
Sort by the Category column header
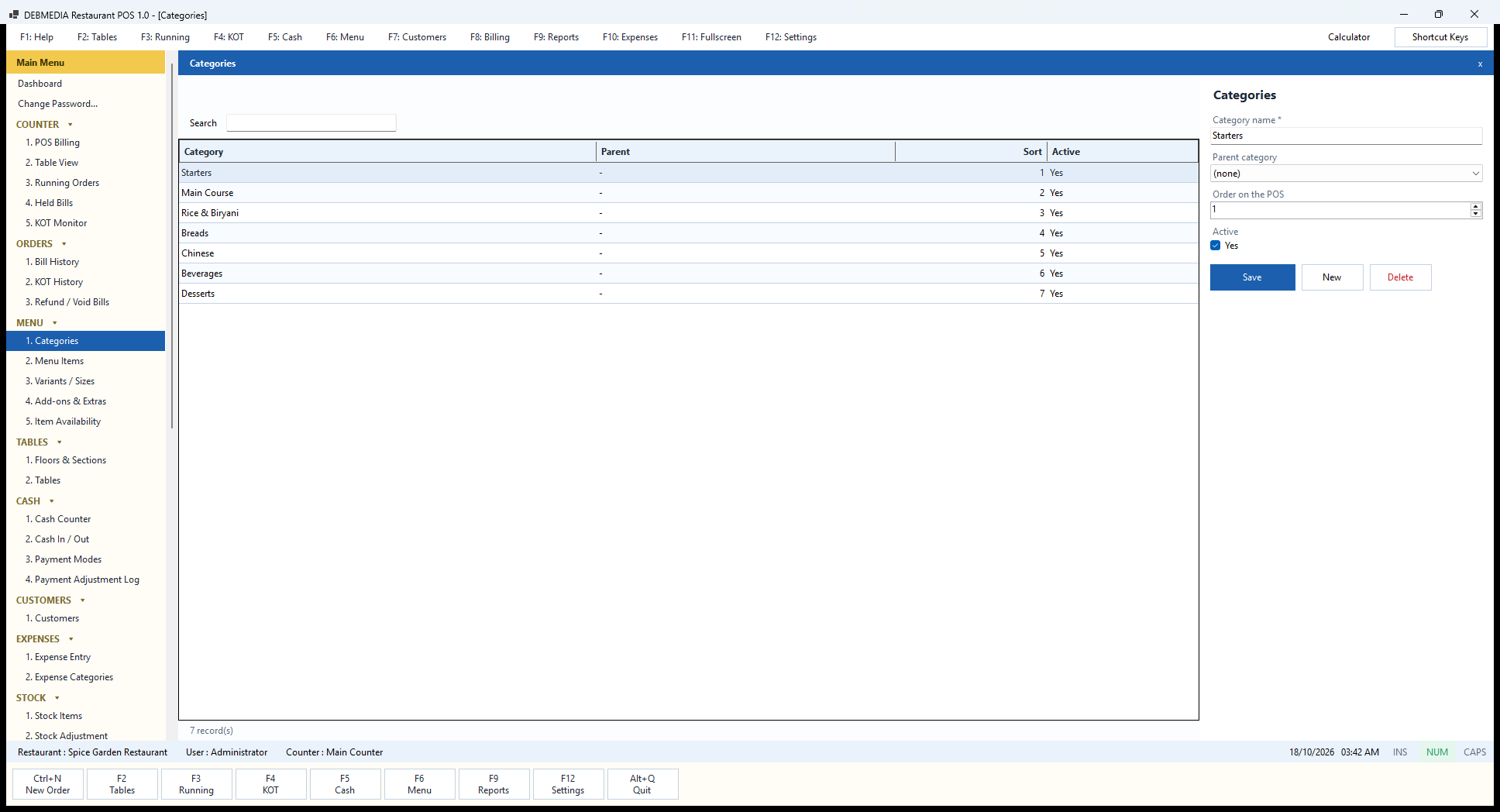click(387, 152)
